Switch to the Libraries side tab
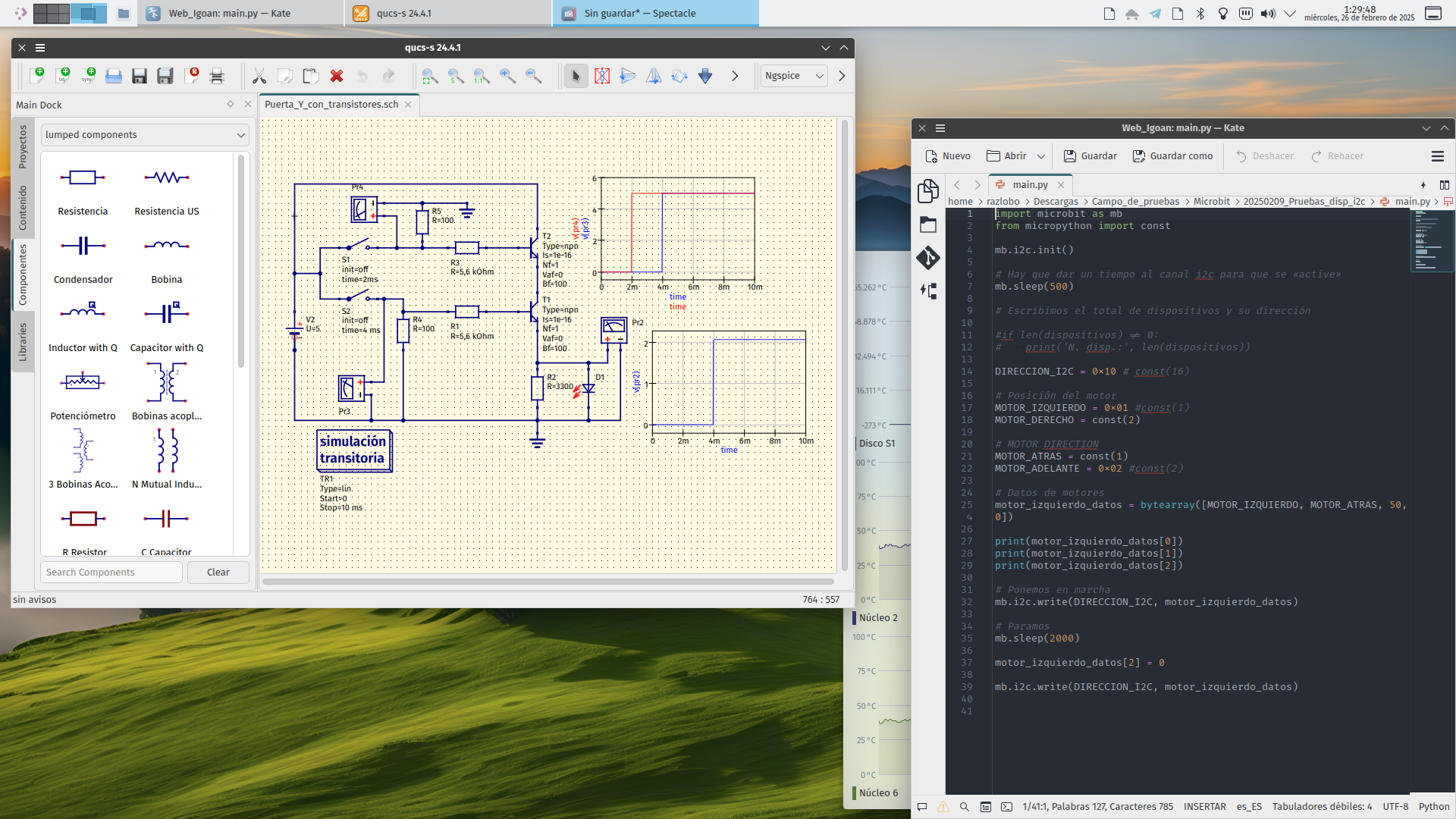Viewport: 1456px width, 819px height. click(23, 342)
